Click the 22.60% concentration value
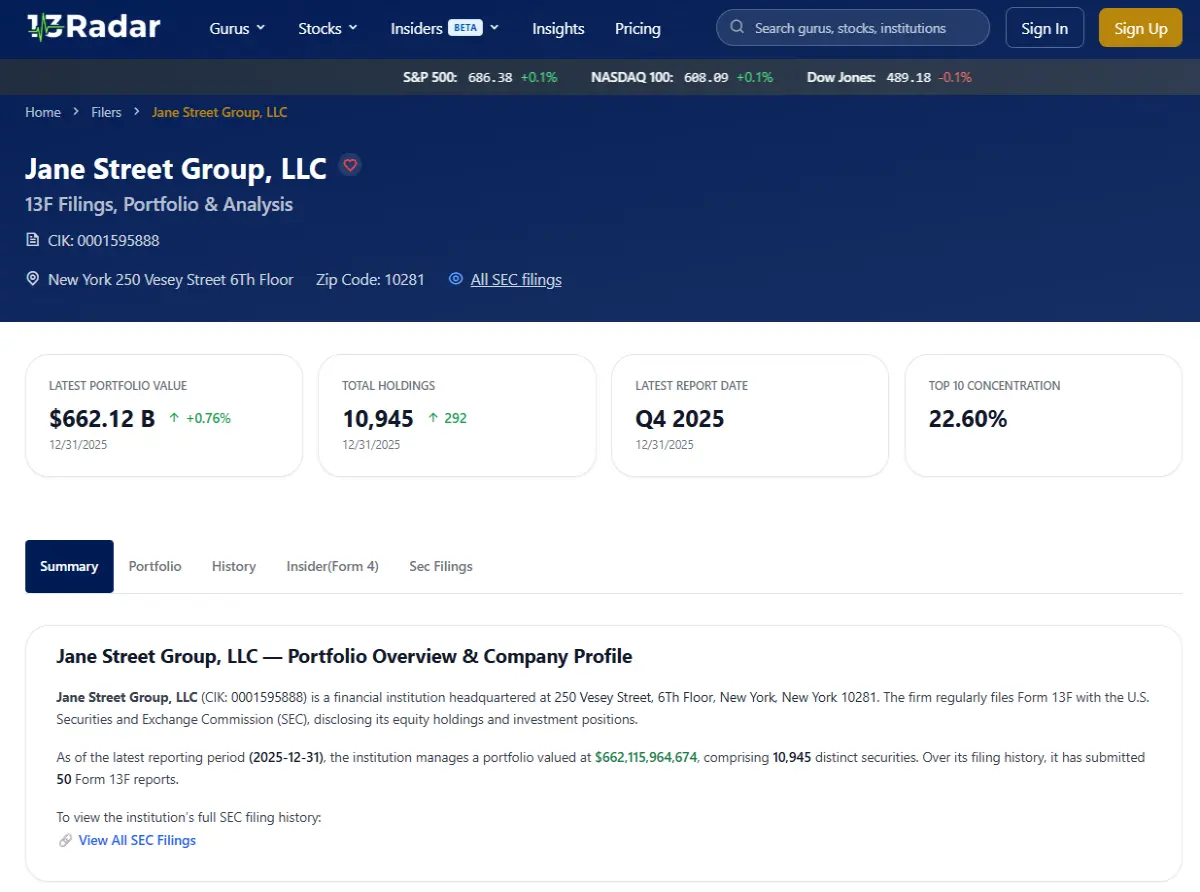1200x892 pixels. (968, 418)
